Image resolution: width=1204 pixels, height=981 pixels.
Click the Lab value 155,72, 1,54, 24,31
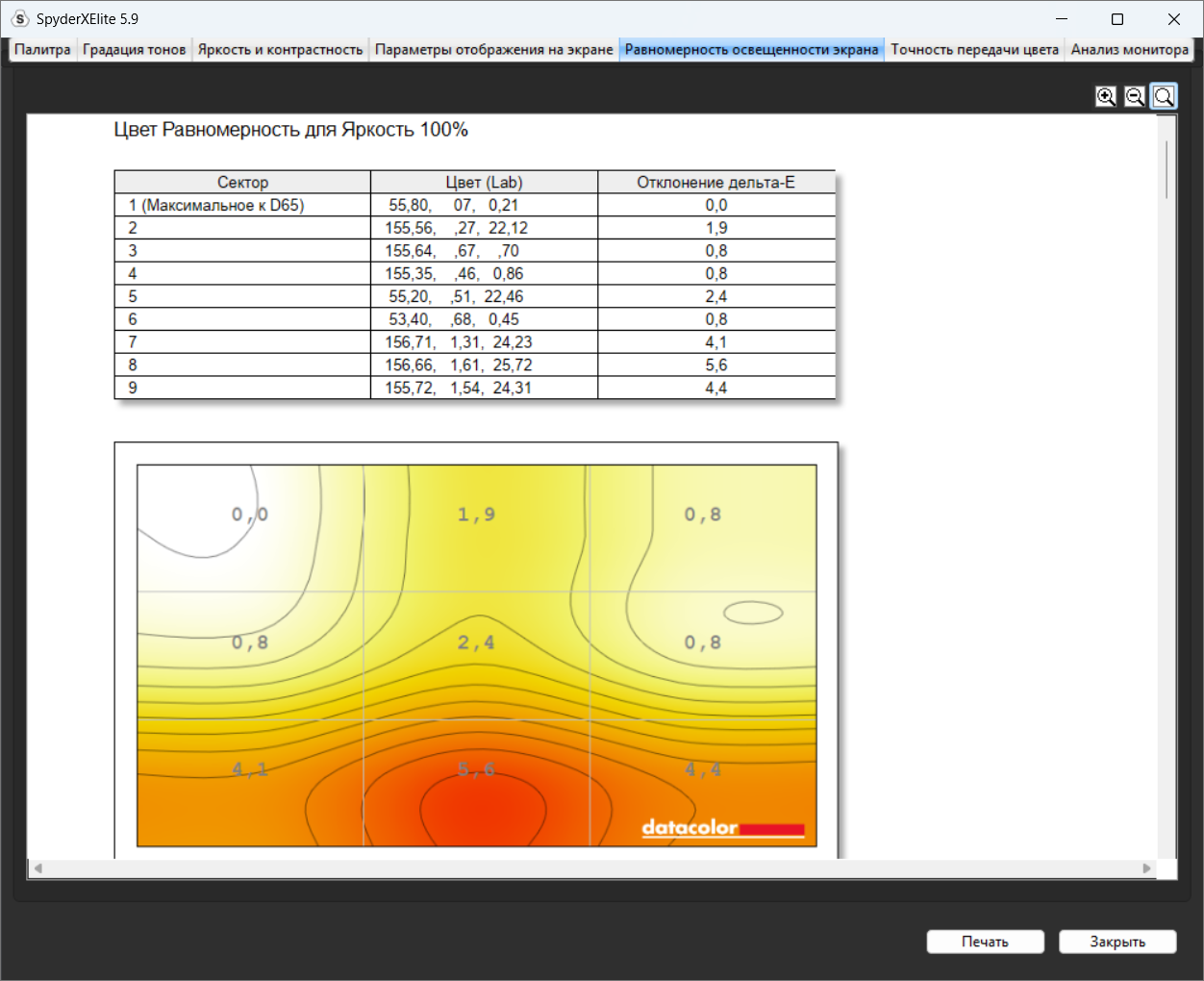459,388
